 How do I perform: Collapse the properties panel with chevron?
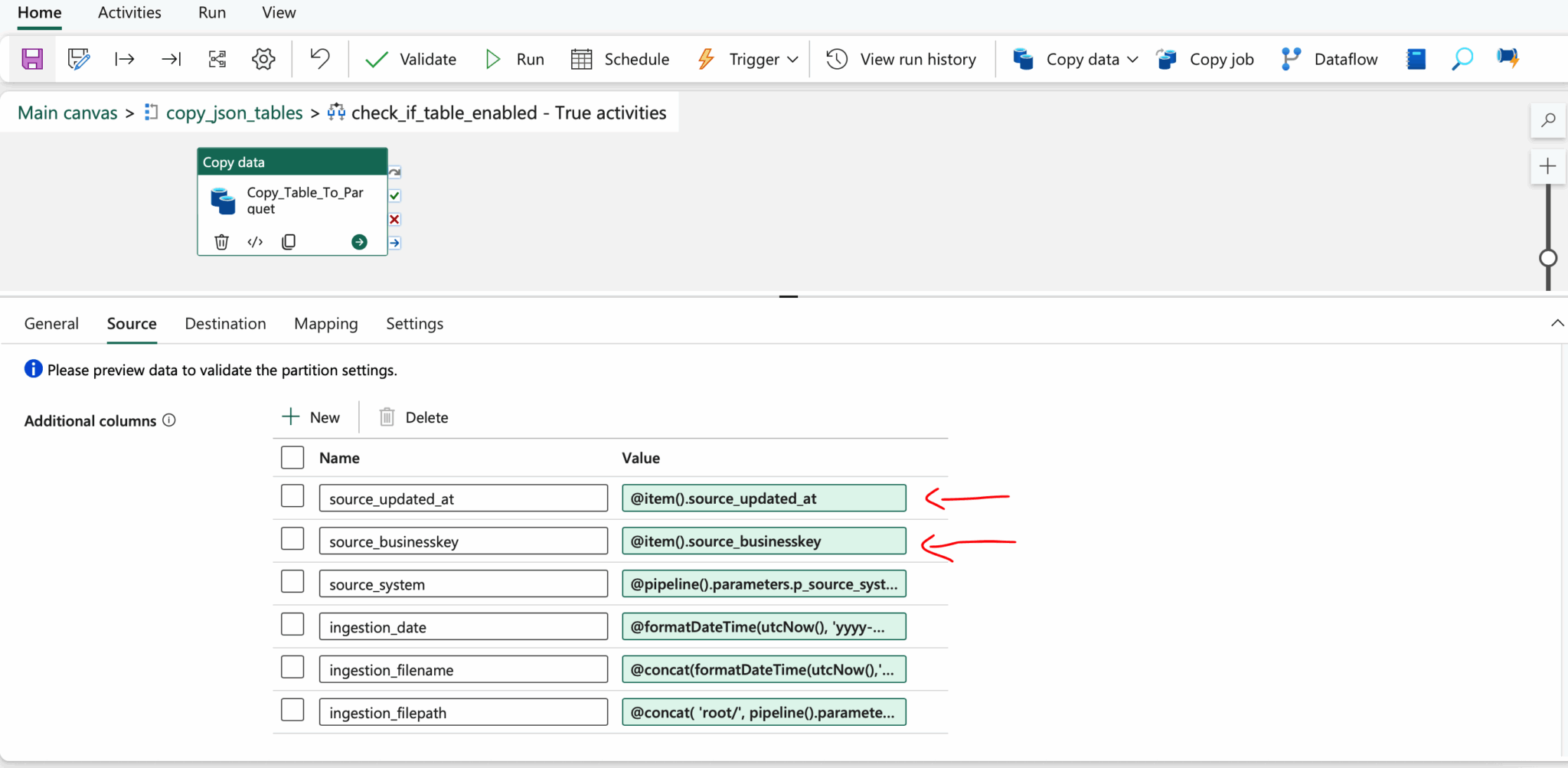click(1557, 323)
